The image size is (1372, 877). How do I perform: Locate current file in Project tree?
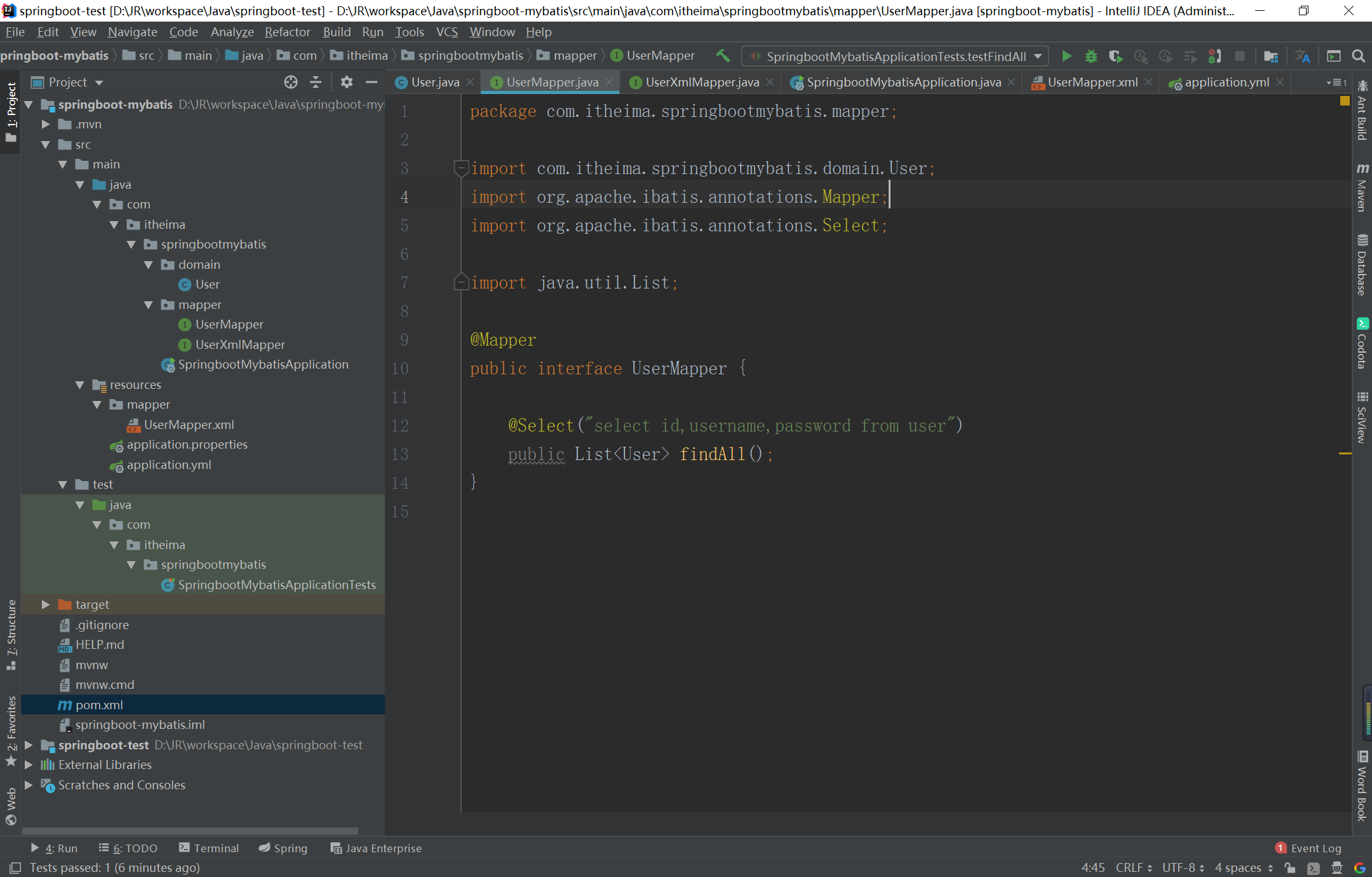[x=291, y=82]
